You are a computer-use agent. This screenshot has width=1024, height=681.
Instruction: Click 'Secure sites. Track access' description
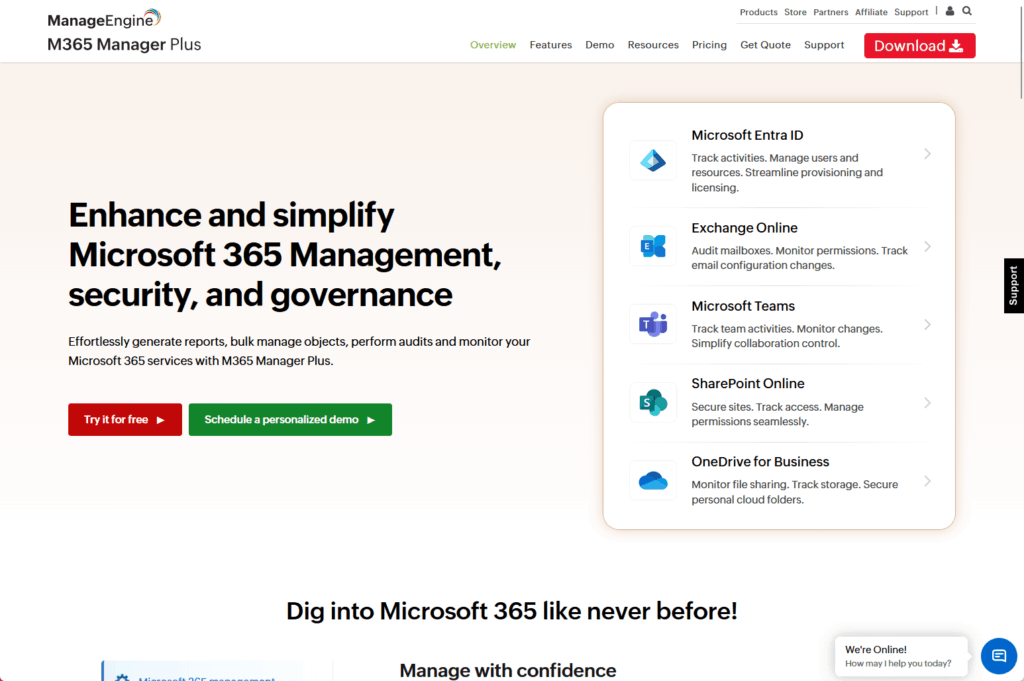point(777,414)
